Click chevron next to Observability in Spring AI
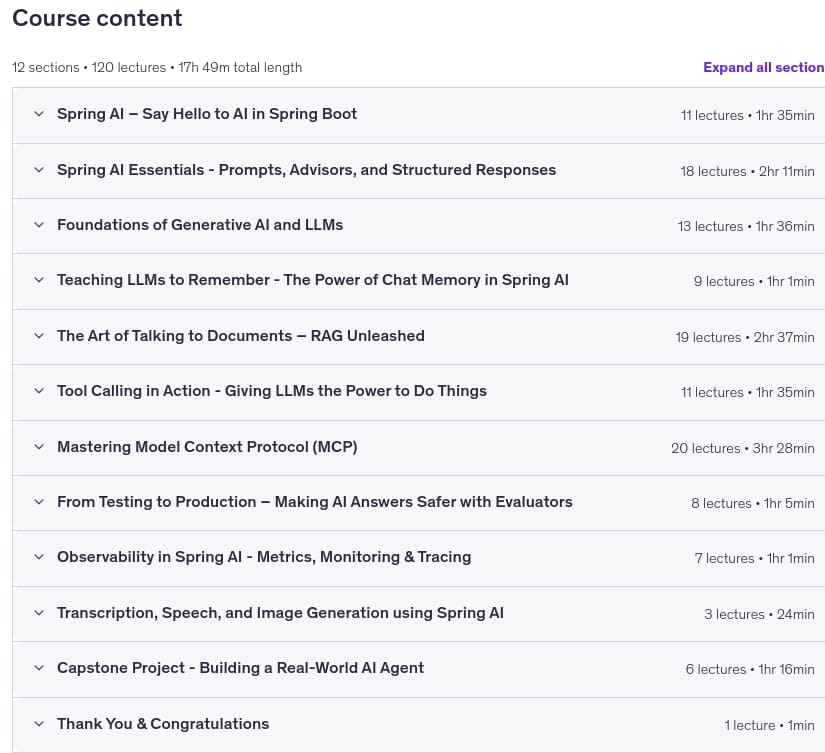The height and width of the screenshot is (753, 825). [x=39, y=557]
